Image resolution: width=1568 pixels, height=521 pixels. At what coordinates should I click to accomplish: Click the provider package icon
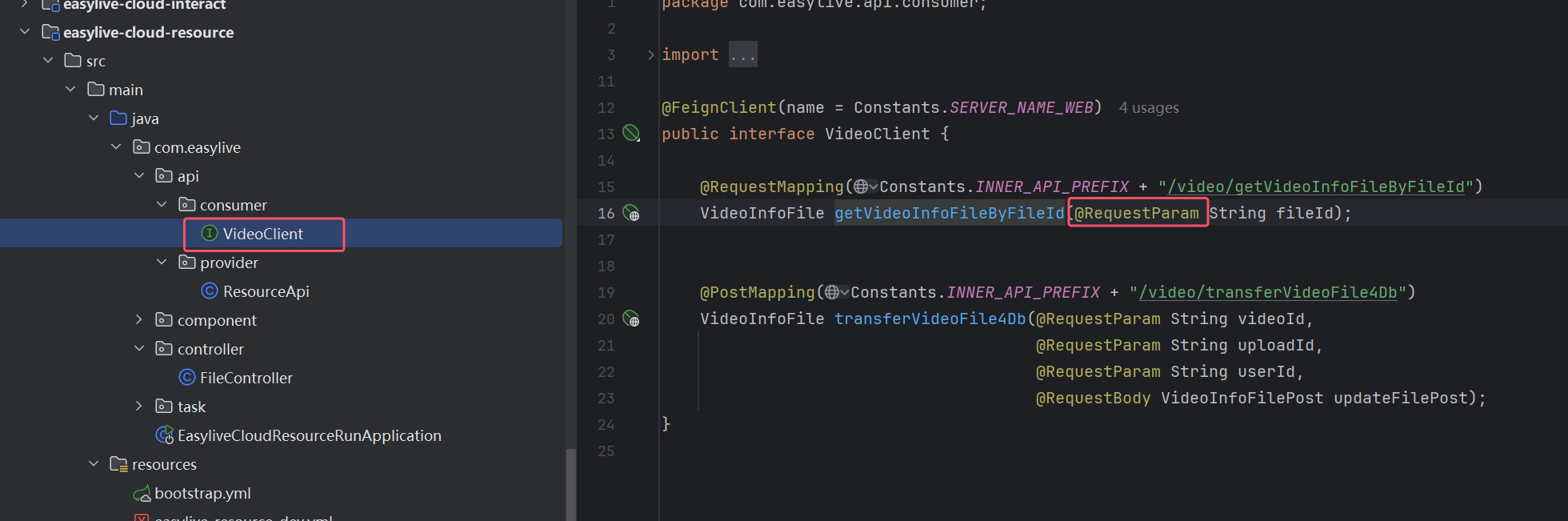(x=187, y=263)
